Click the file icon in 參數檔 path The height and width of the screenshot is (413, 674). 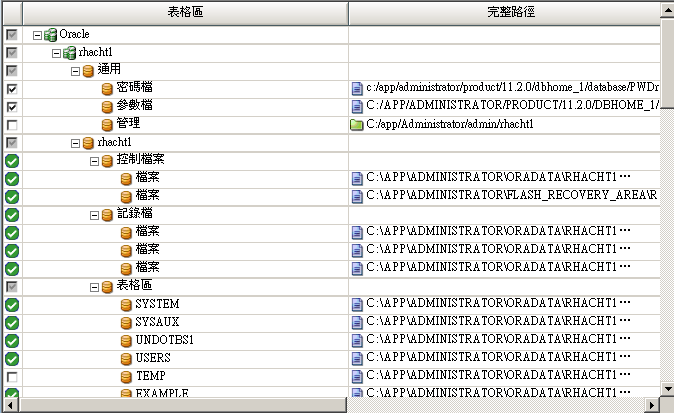tap(357, 106)
